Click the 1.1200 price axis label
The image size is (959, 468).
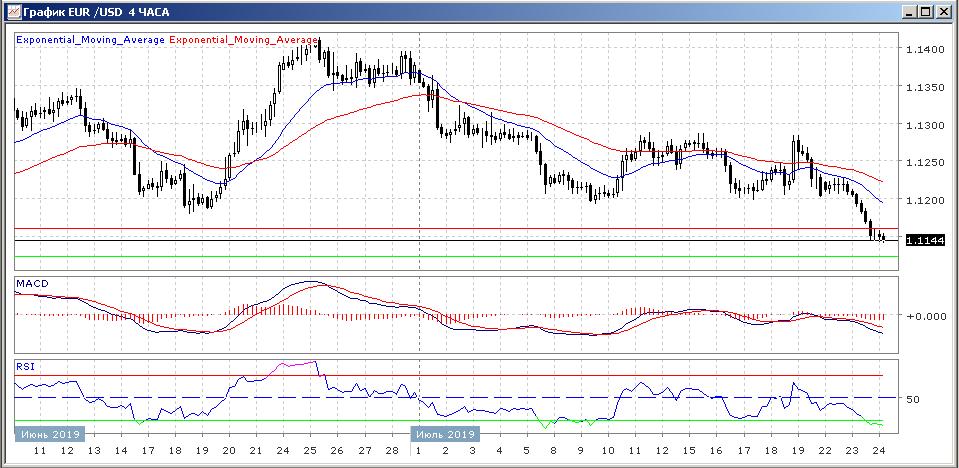925,200
